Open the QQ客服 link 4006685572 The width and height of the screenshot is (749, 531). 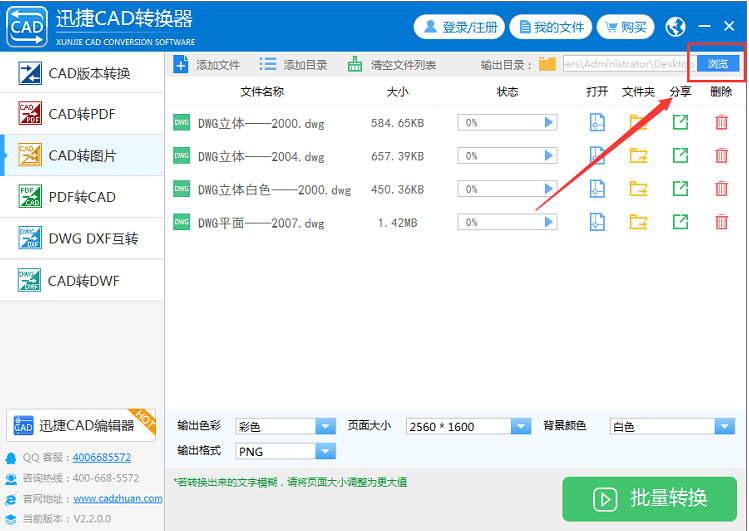102,457
